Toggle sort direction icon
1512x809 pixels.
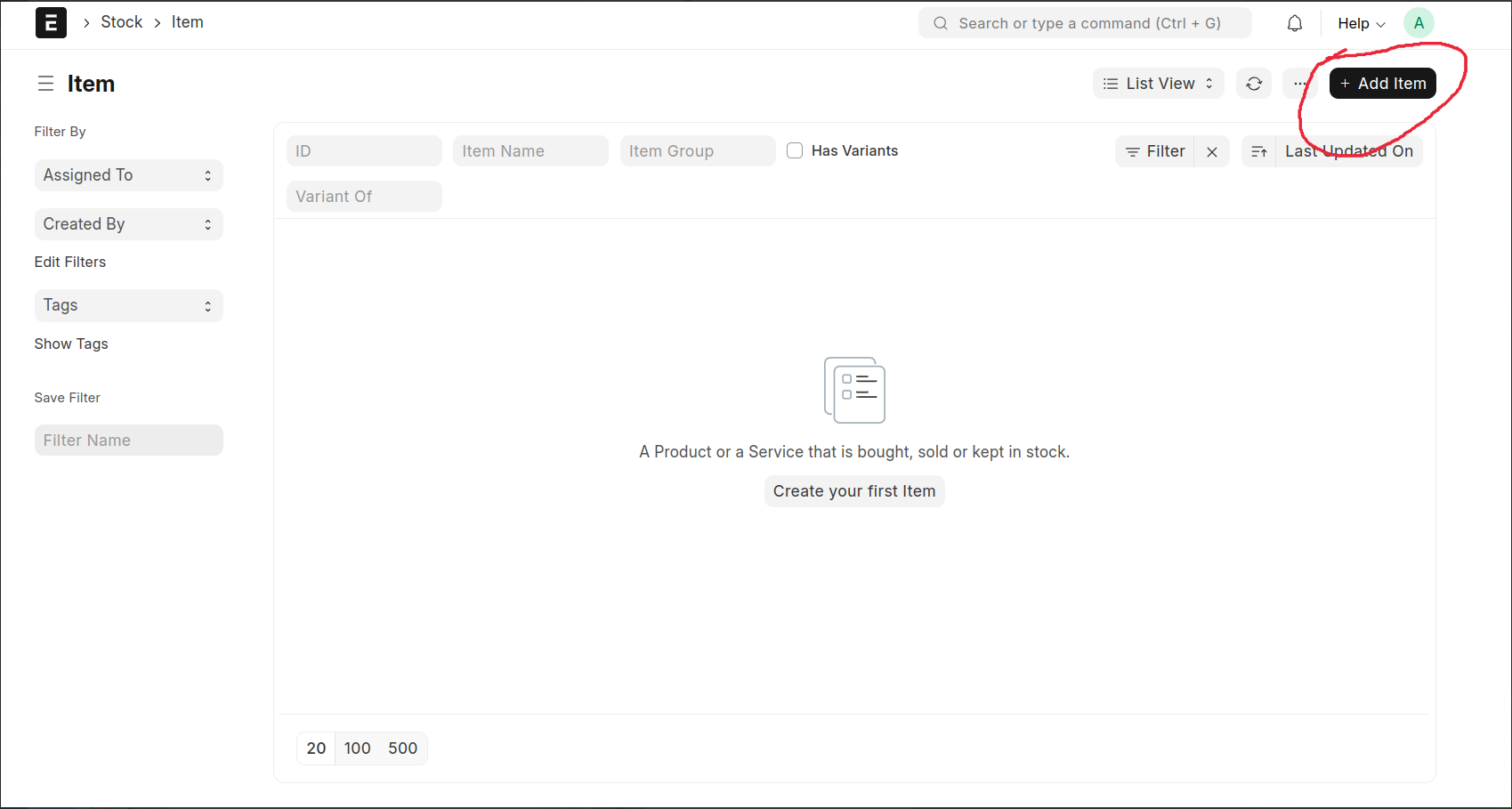1258,152
